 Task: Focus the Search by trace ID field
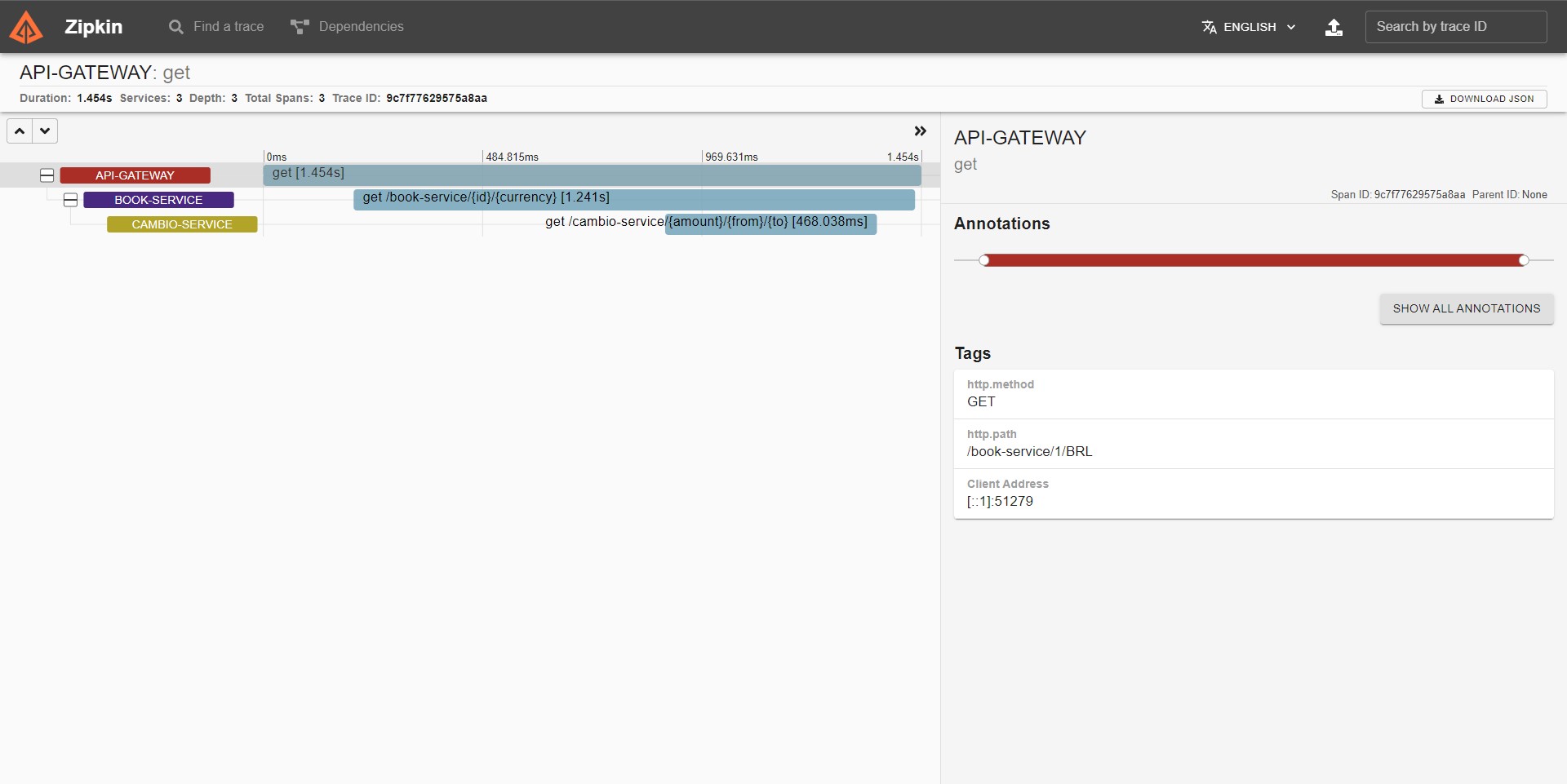point(1456,27)
